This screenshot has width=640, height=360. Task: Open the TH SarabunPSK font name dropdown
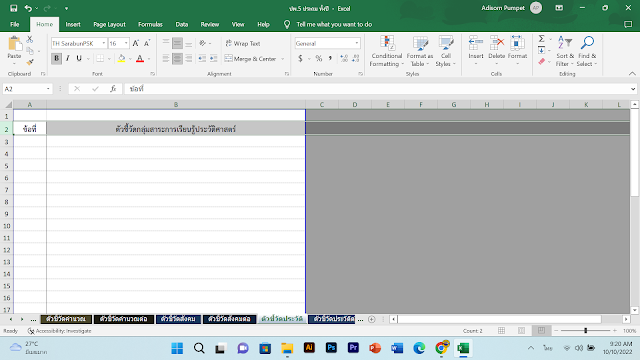104,43
